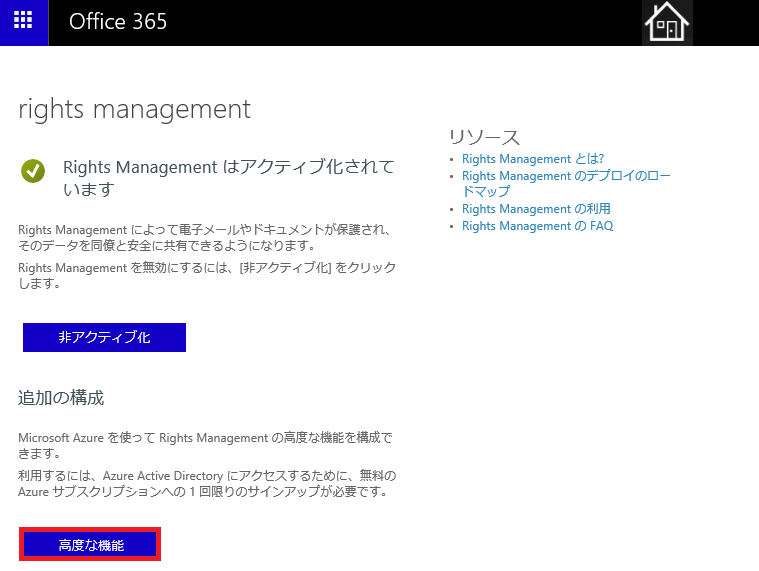Click the Office 365 title text
This screenshot has width=759, height=571.
coord(118,22)
